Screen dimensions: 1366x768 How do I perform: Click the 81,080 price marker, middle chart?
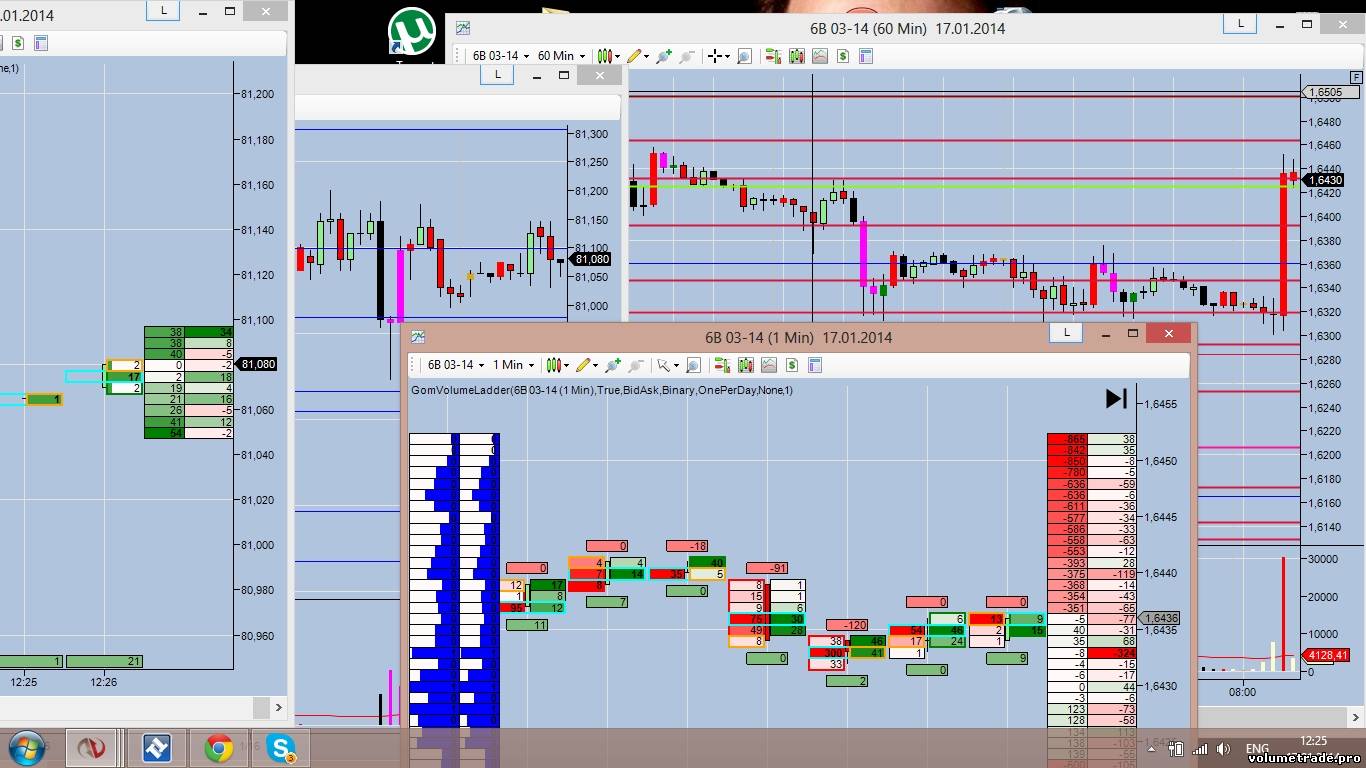[x=590, y=259]
